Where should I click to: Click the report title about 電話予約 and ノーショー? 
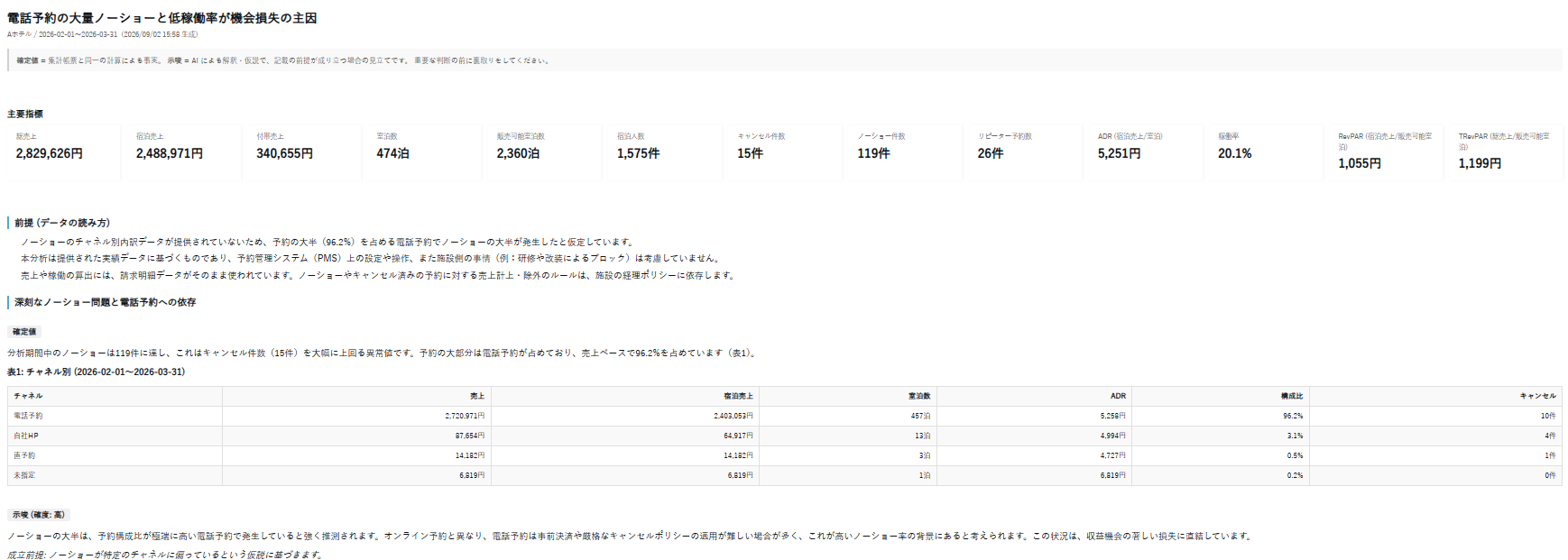tap(161, 18)
